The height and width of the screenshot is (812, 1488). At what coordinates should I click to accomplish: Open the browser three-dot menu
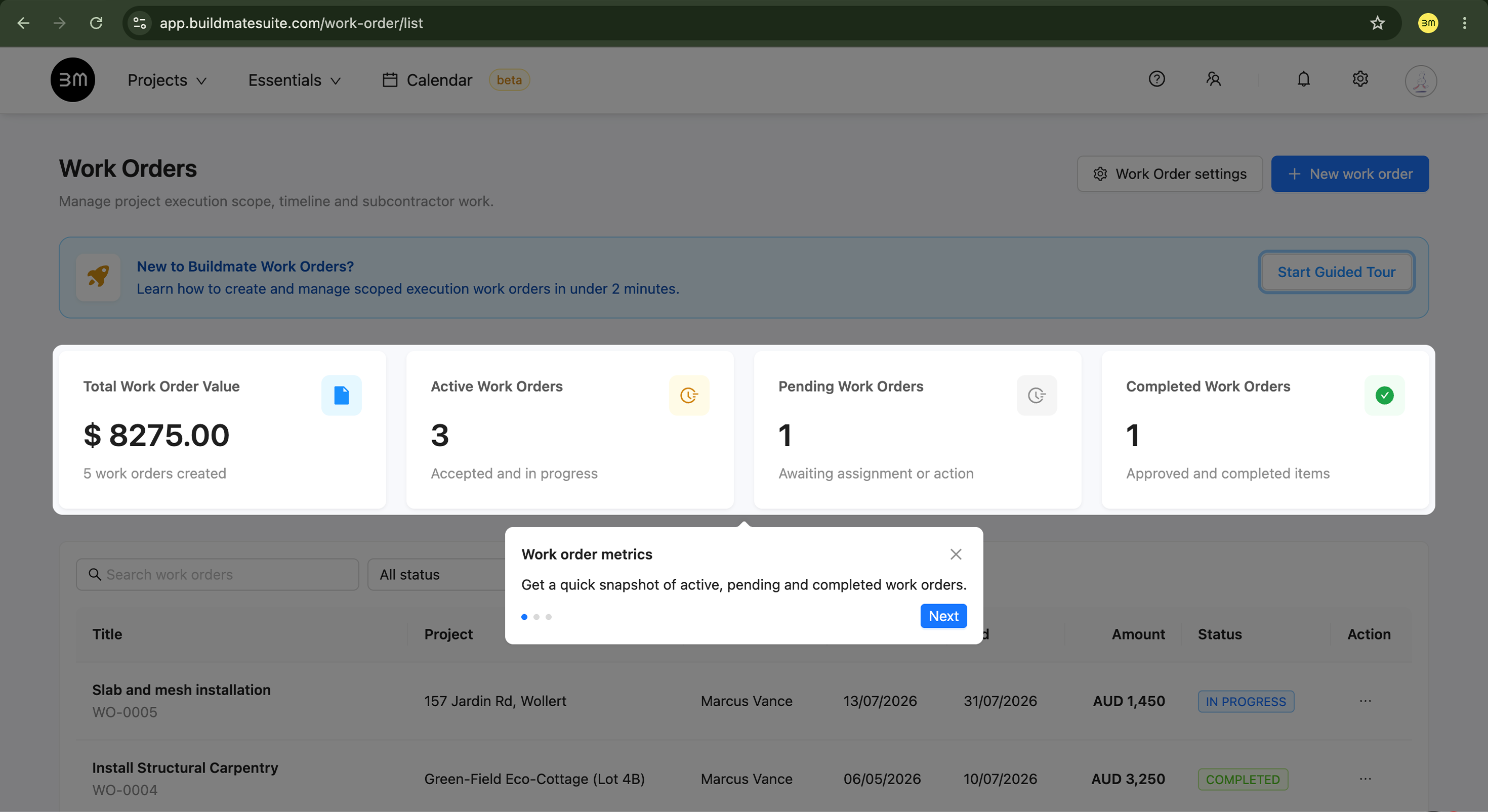1464,23
